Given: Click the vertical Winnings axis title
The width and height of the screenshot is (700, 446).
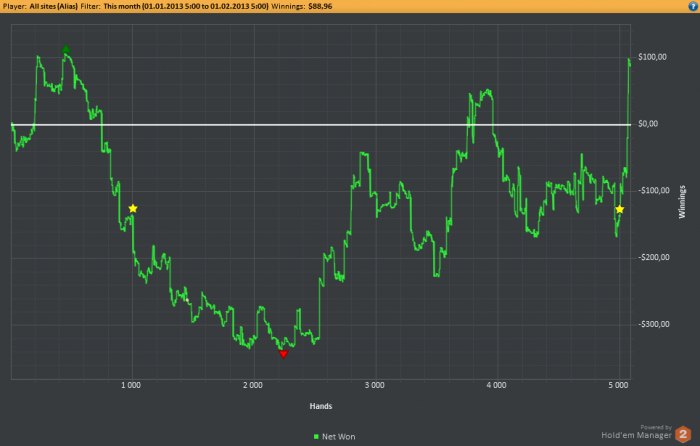Looking at the screenshot, I should point(682,202).
